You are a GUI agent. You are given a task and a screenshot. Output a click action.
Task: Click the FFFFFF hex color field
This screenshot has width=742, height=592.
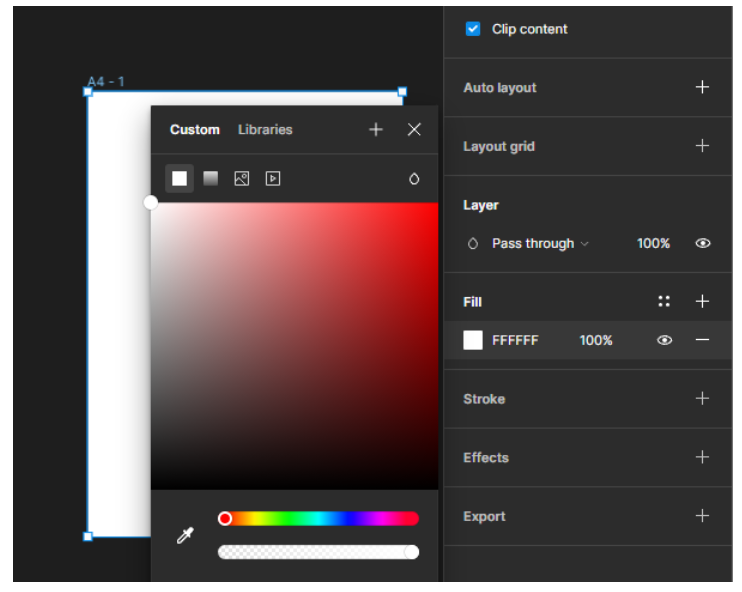click(x=515, y=340)
